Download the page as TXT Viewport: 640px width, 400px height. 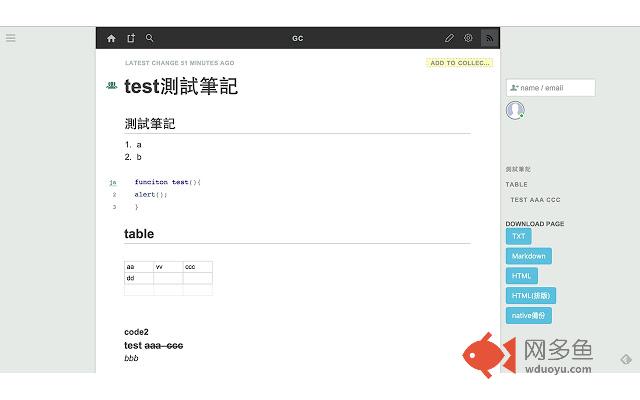518,236
